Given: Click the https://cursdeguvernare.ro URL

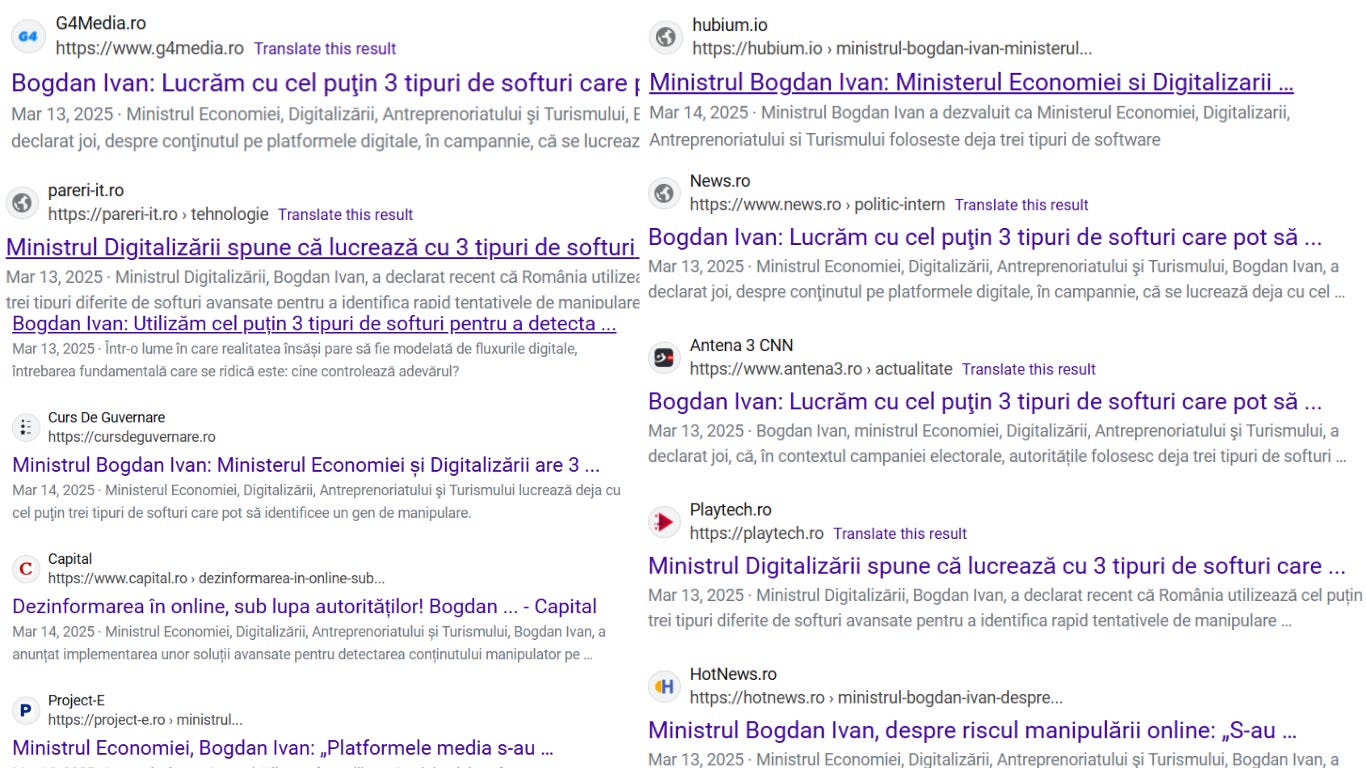Looking at the screenshot, I should tap(132, 437).
